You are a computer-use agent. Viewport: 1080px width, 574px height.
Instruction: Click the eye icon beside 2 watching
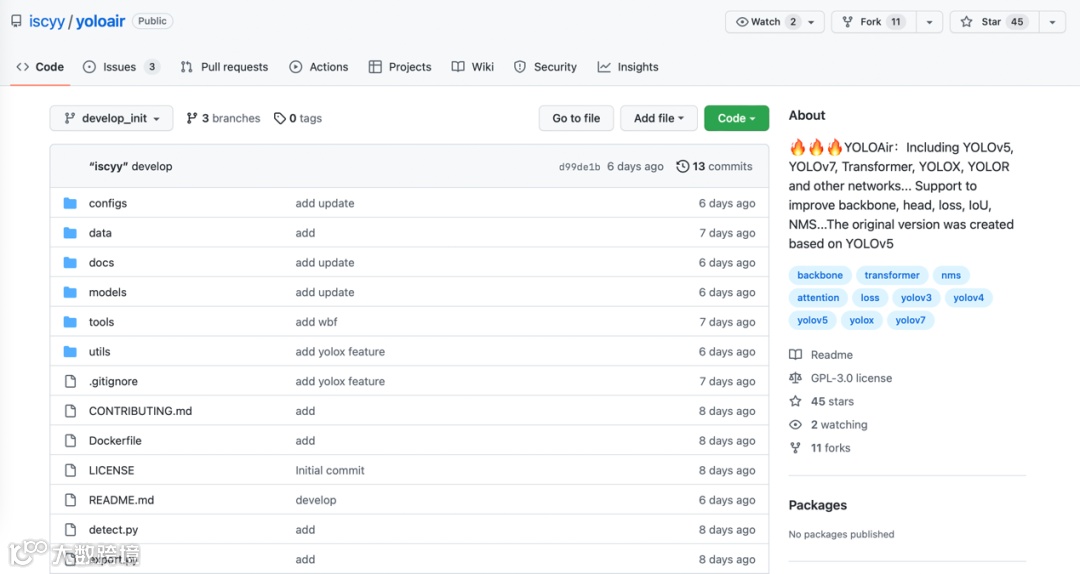[x=796, y=424]
